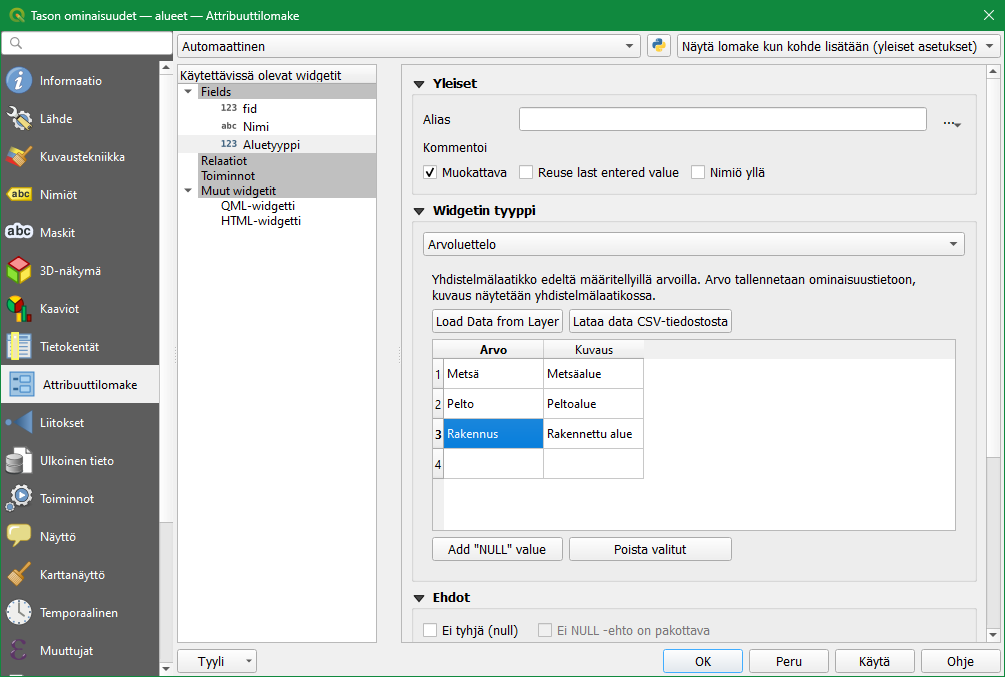The height and width of the screenshot is (677, 1005).
Task: Collapse the Widgetin tyyppi section
Action: pos(420,211)
